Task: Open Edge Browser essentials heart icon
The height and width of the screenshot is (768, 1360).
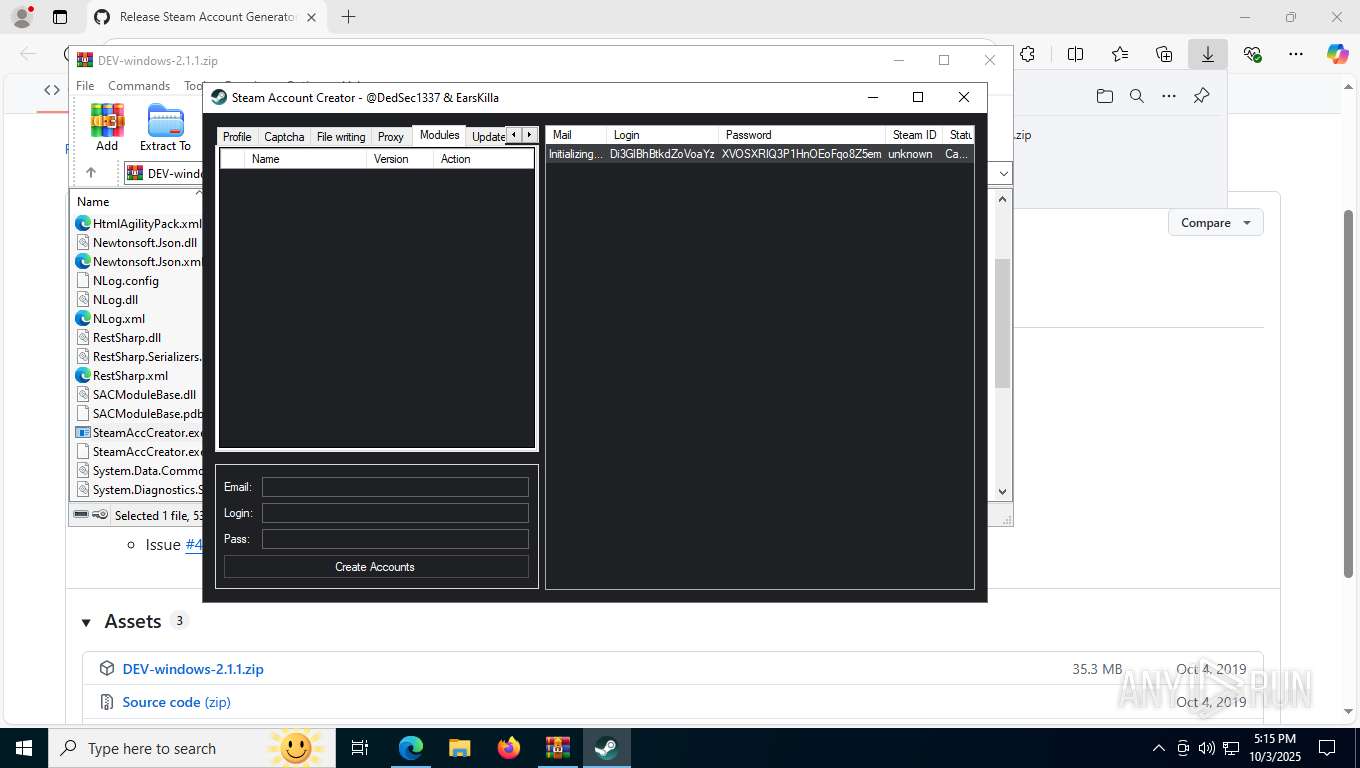Action: pyautogui.click(x=1252, y=55)
